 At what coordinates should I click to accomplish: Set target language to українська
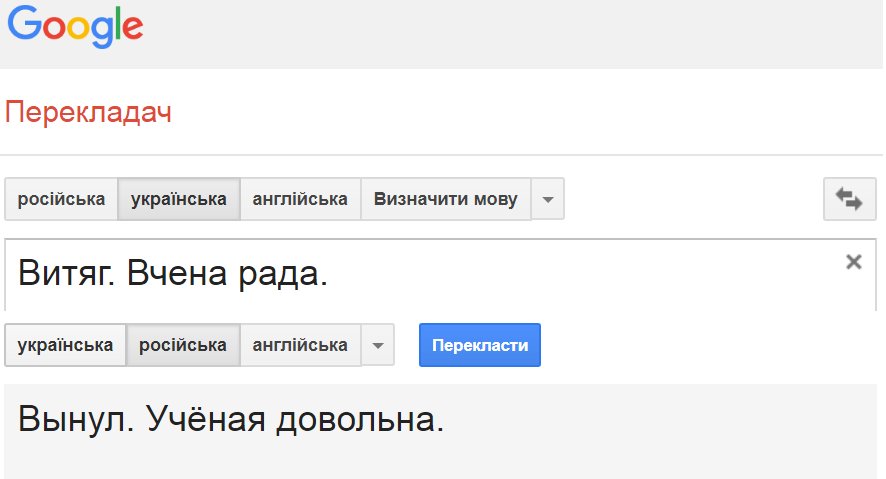click(65, 345)
